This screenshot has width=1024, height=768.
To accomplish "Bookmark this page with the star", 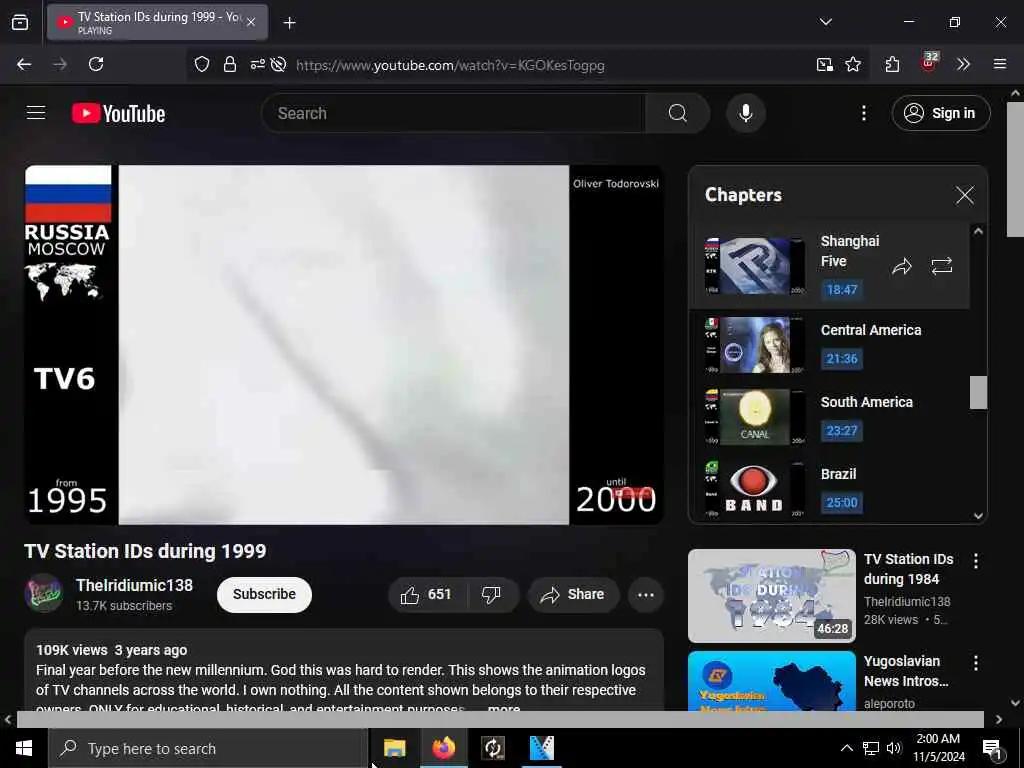I will [x=852, y=64].
